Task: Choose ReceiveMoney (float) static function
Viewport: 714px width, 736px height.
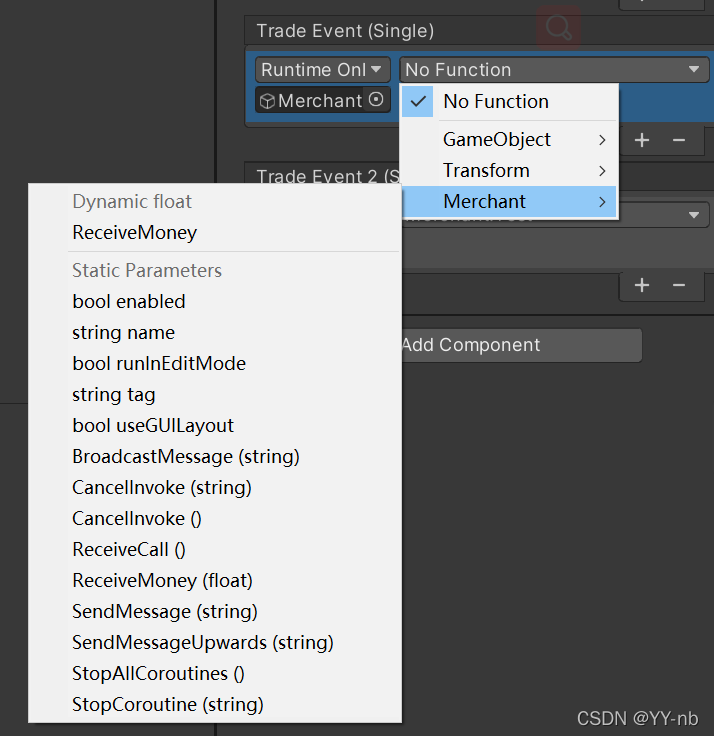Action: tap(162, 580)
